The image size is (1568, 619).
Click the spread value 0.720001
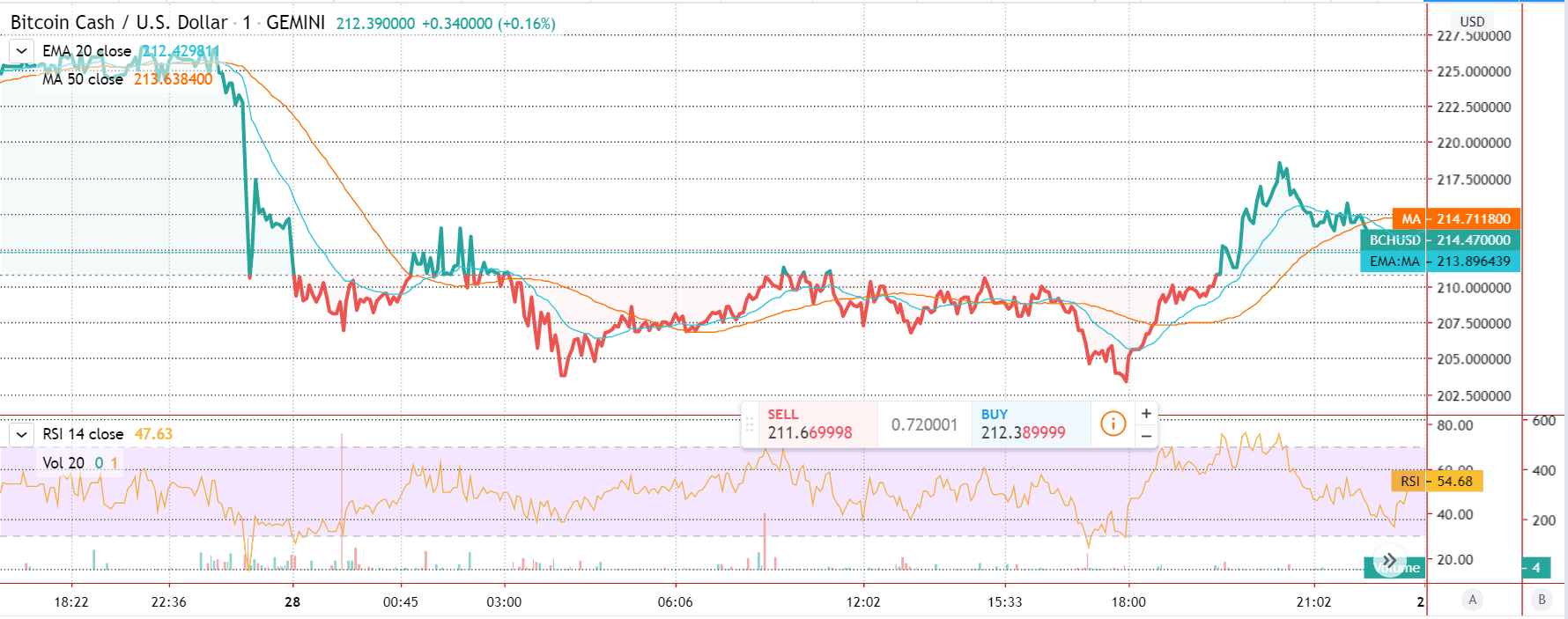pos(924,425)
